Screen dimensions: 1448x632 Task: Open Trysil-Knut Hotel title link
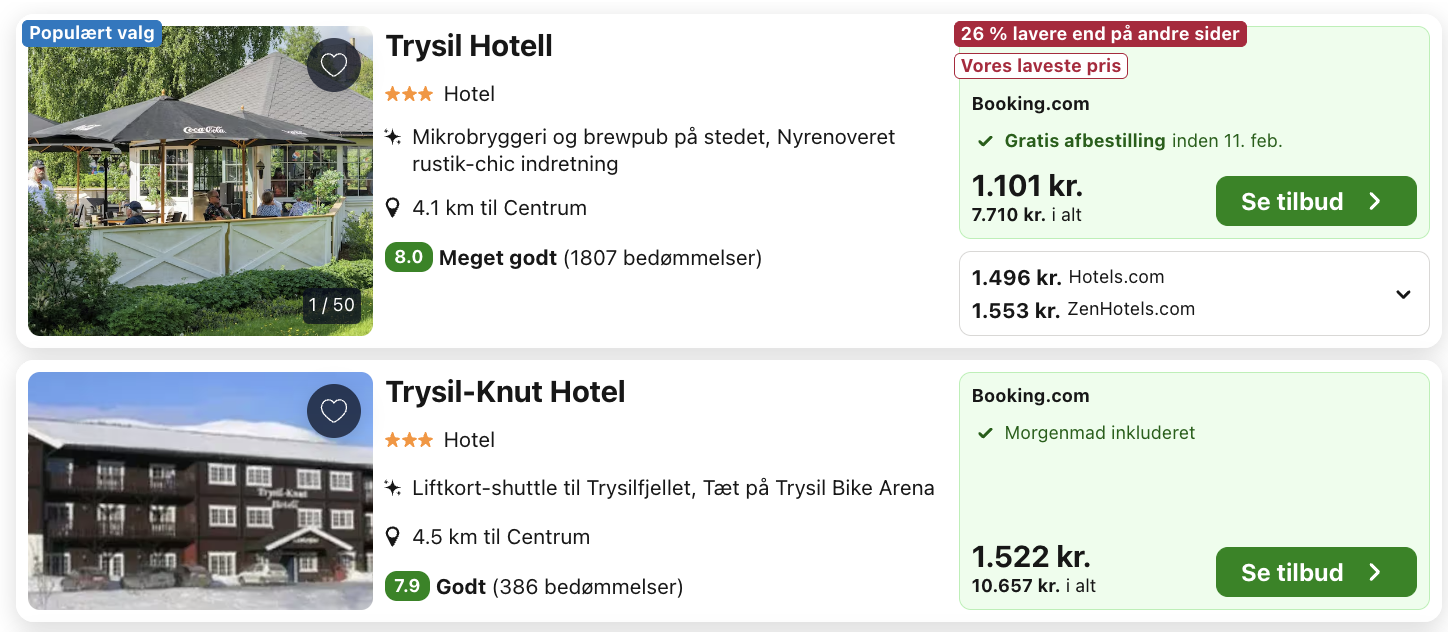pos(505,392)
